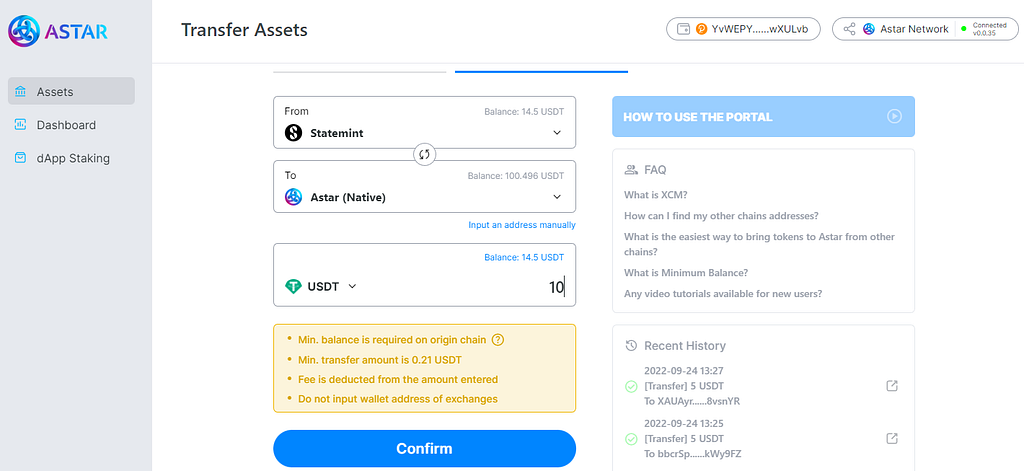Click the network share icon in header

click(850, 29)
